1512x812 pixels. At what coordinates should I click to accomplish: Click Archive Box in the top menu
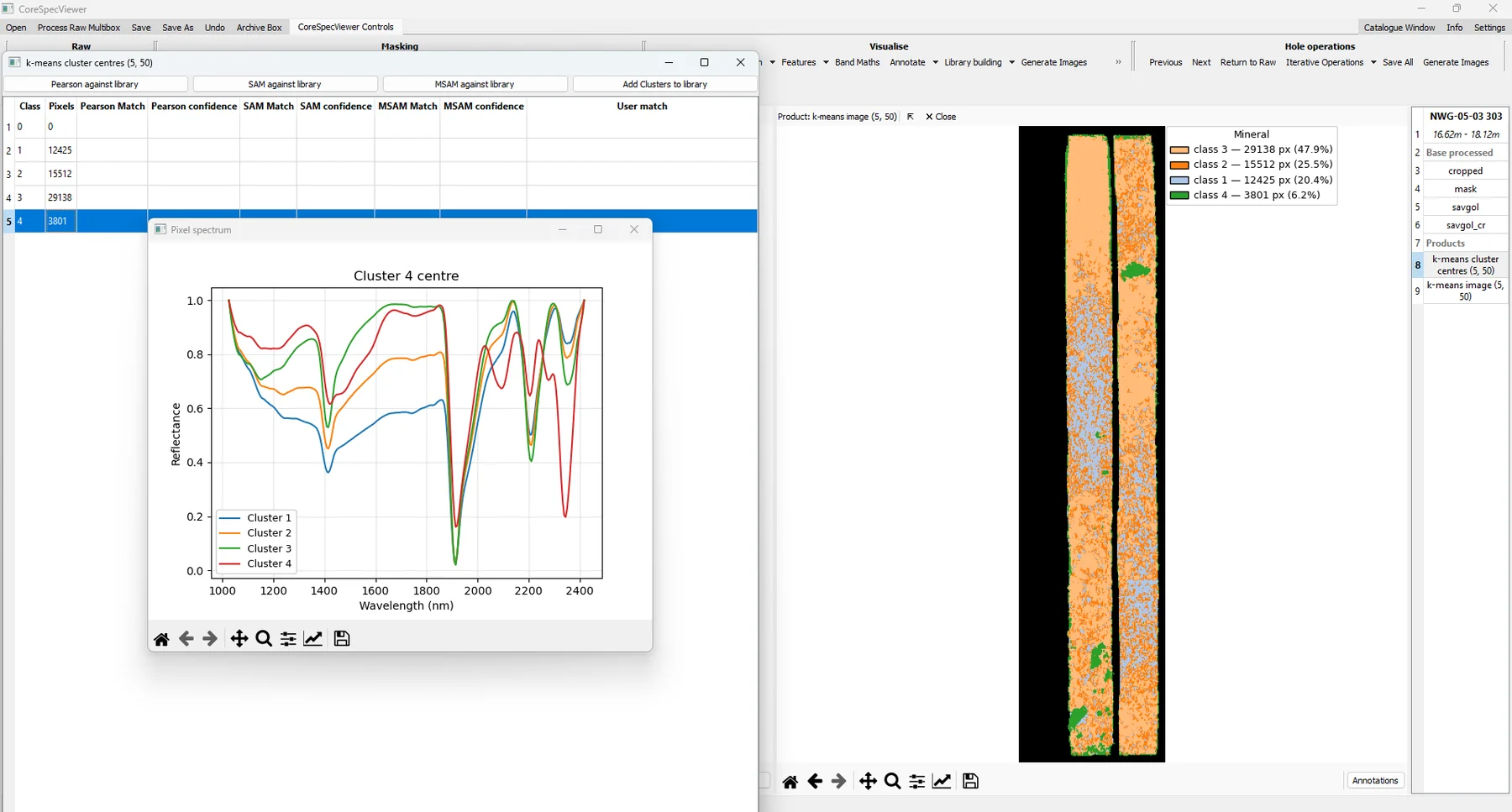point(259,28)
